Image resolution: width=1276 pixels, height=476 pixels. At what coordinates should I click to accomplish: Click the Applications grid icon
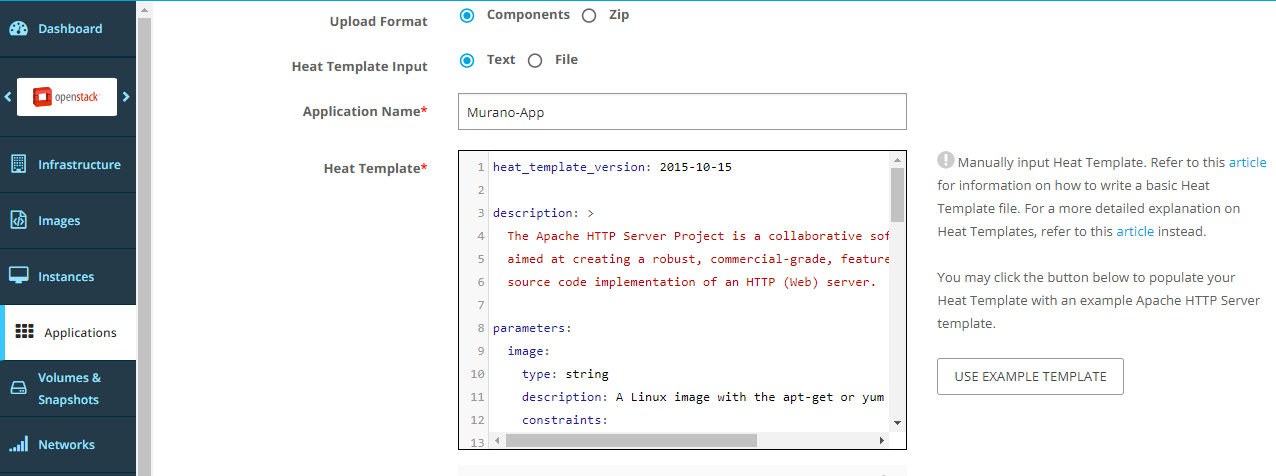pos(25,333)
